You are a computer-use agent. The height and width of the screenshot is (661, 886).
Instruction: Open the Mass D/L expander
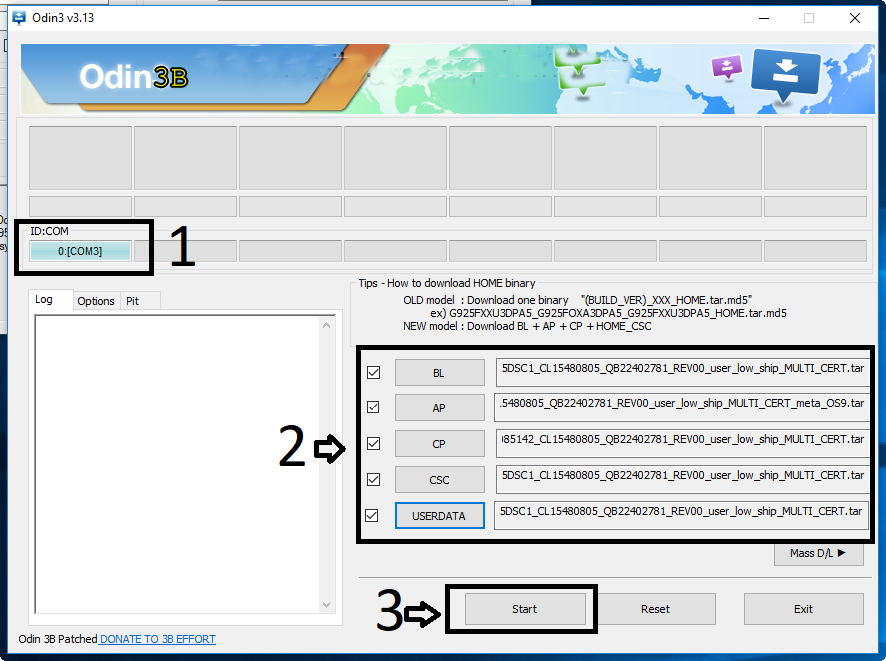click(819, 554)
